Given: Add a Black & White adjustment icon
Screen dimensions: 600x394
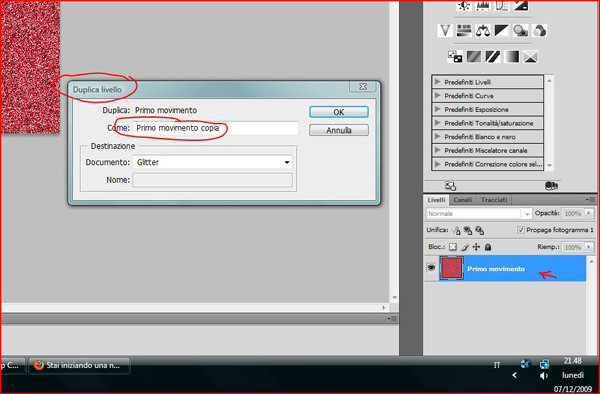Looking at the screenshot, I should [x=502, y=31].
